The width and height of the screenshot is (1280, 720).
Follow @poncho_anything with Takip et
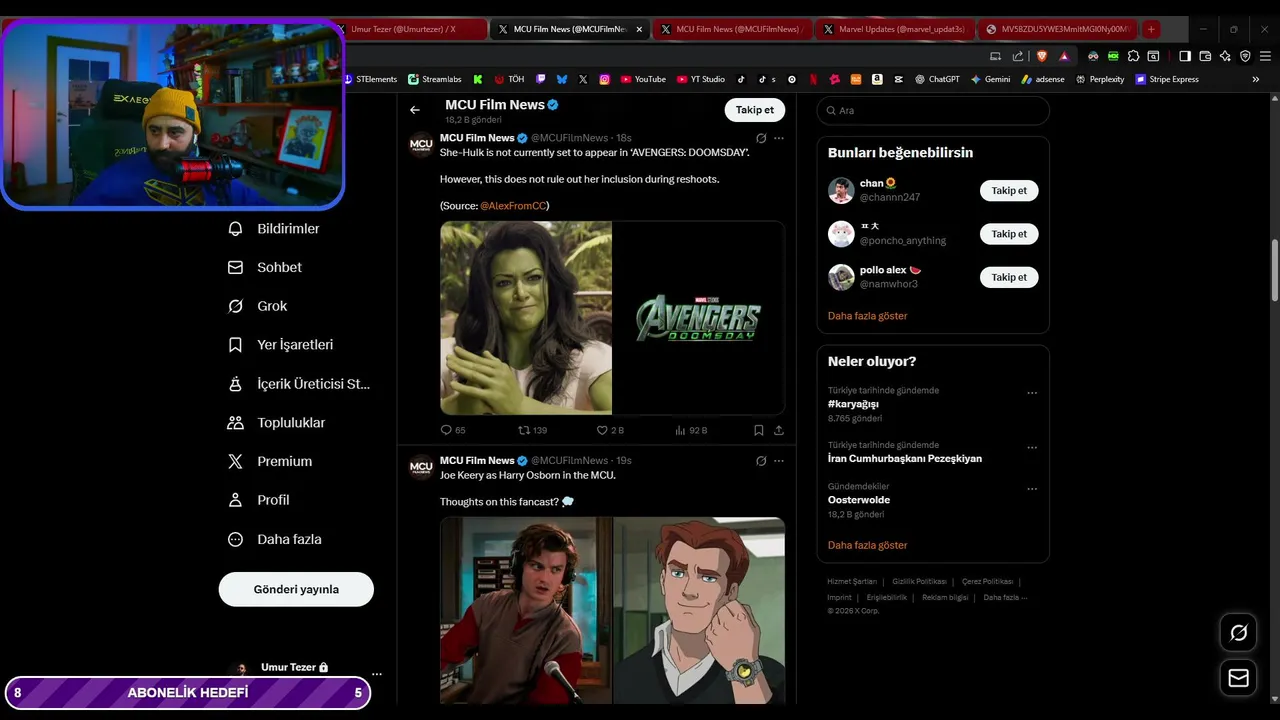[x=1009, y=234]
